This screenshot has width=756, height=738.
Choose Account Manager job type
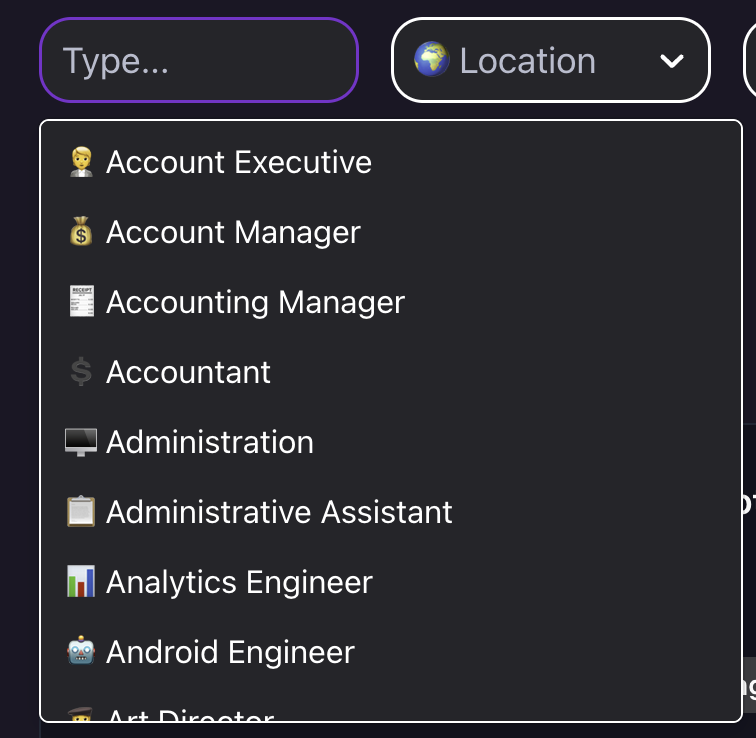click(x=233, y=232)
